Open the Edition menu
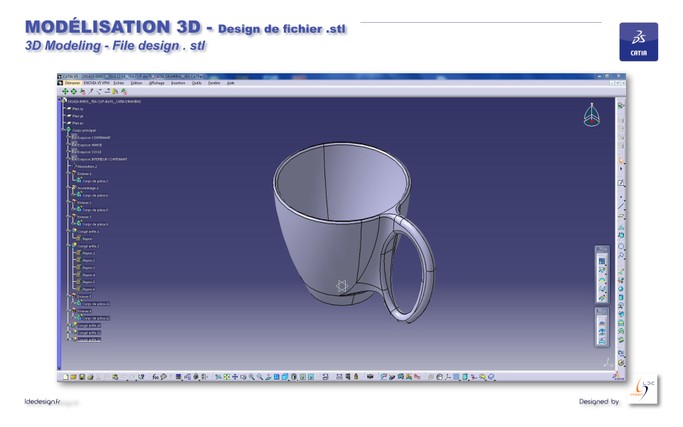The width and height of the screenshot is (683, 427). (x=137, y=83)
